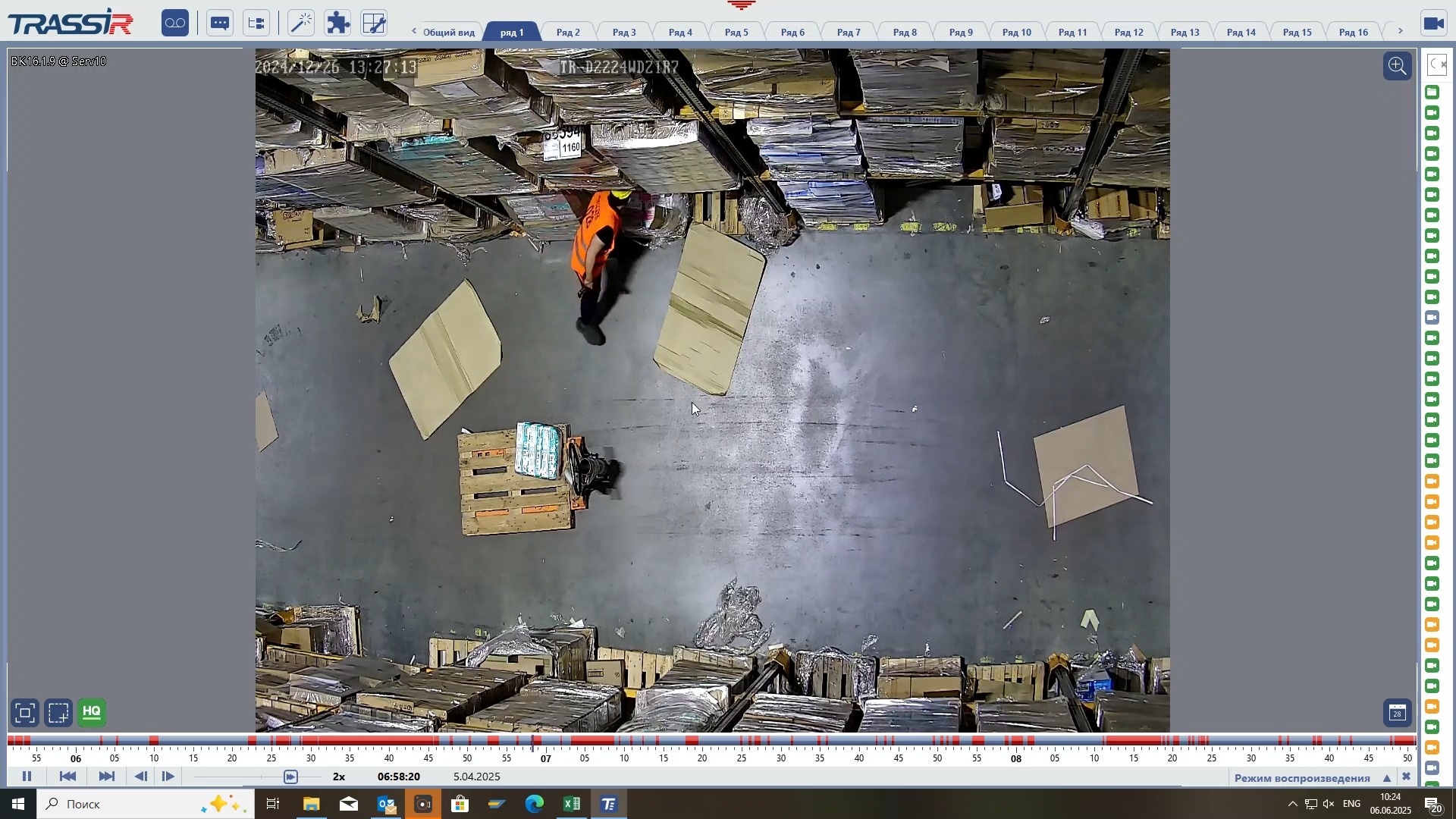
Task: Step one frame forward
Action: pyautogui.click(x=168, y=777)
